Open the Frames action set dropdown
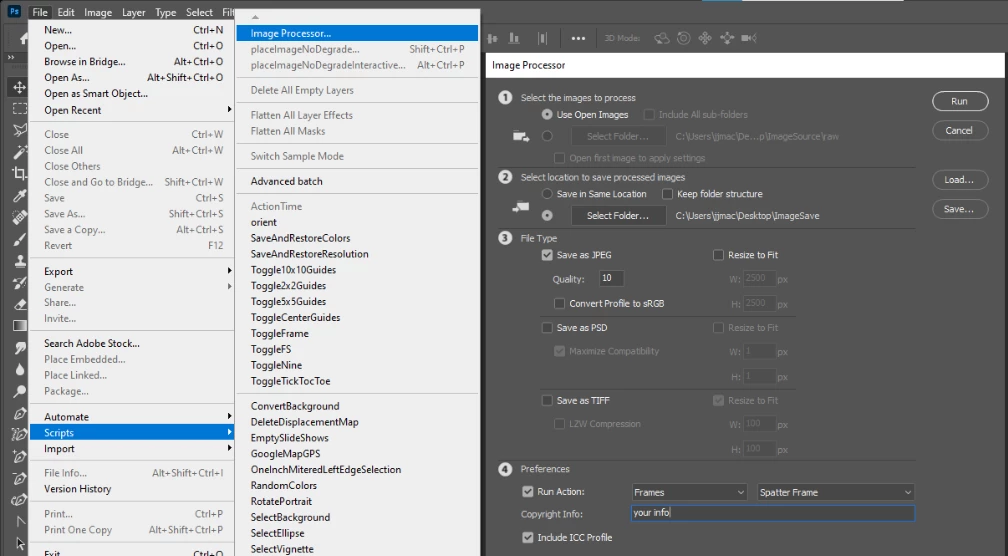1008x556 pixels. coord(689,492)
